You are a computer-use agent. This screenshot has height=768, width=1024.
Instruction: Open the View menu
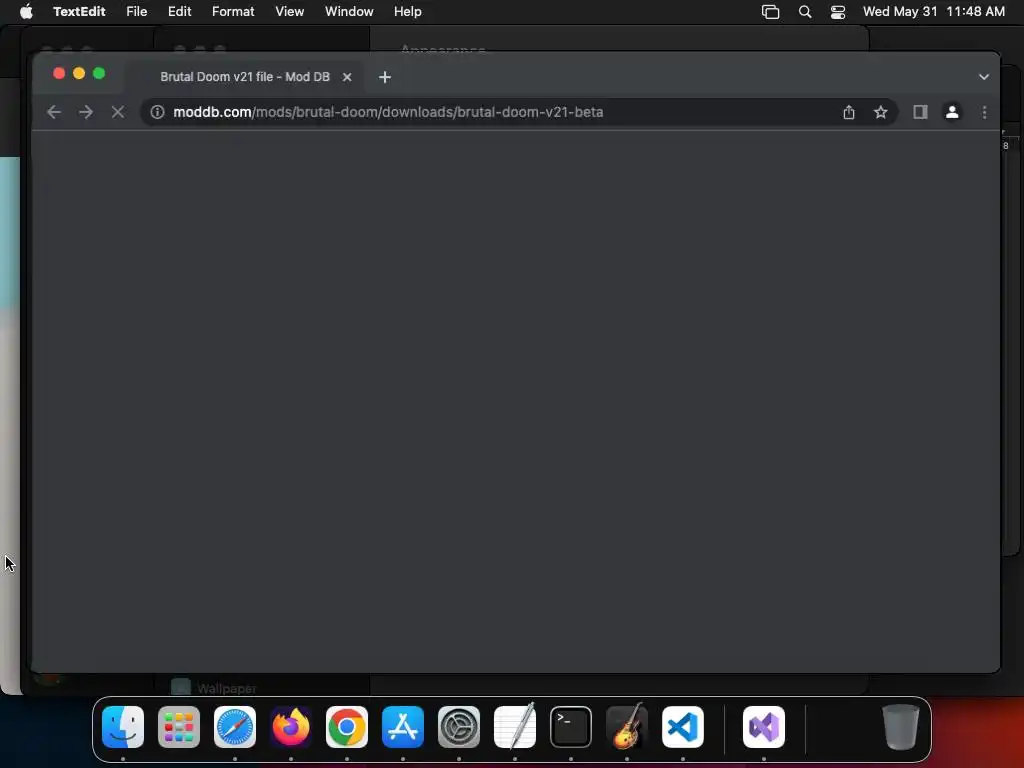coord(289,12)
